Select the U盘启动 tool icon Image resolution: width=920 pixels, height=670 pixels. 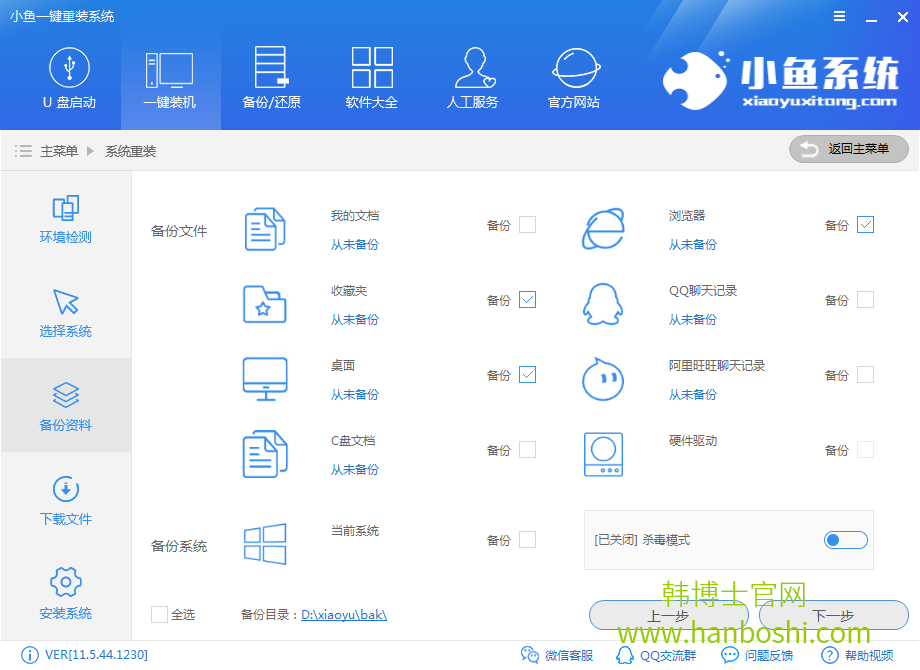[x=69, y=78]
